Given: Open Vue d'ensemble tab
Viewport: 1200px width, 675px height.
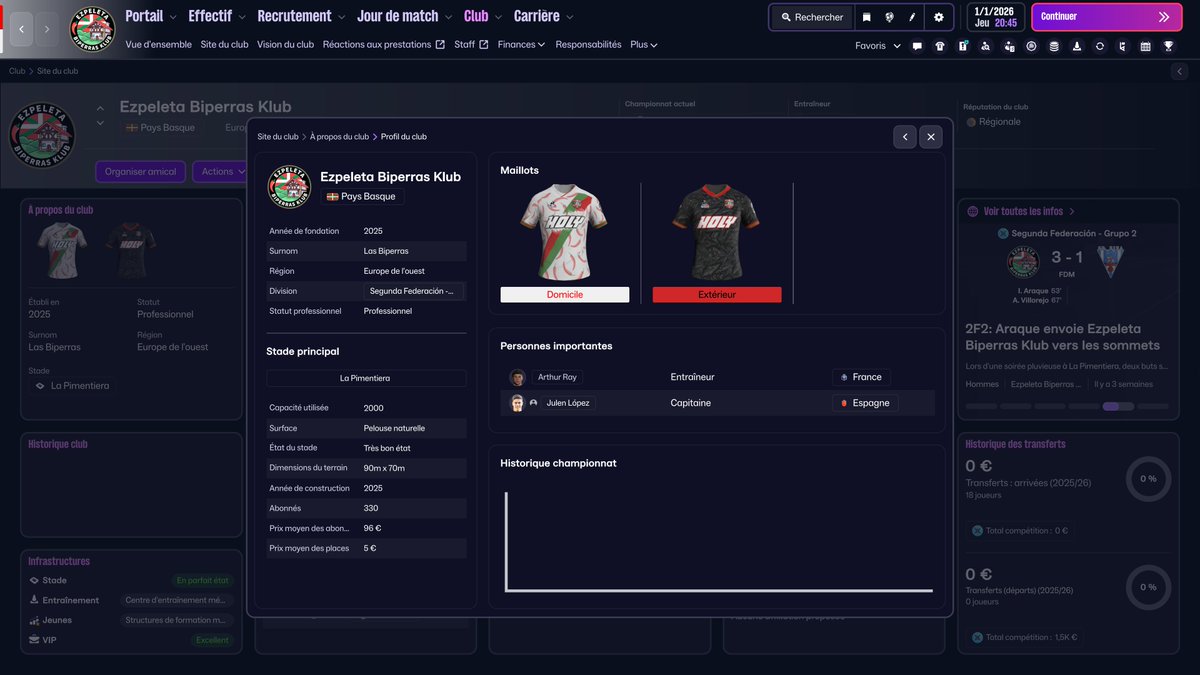Looking at the screenshot, I should click(159, 45).
